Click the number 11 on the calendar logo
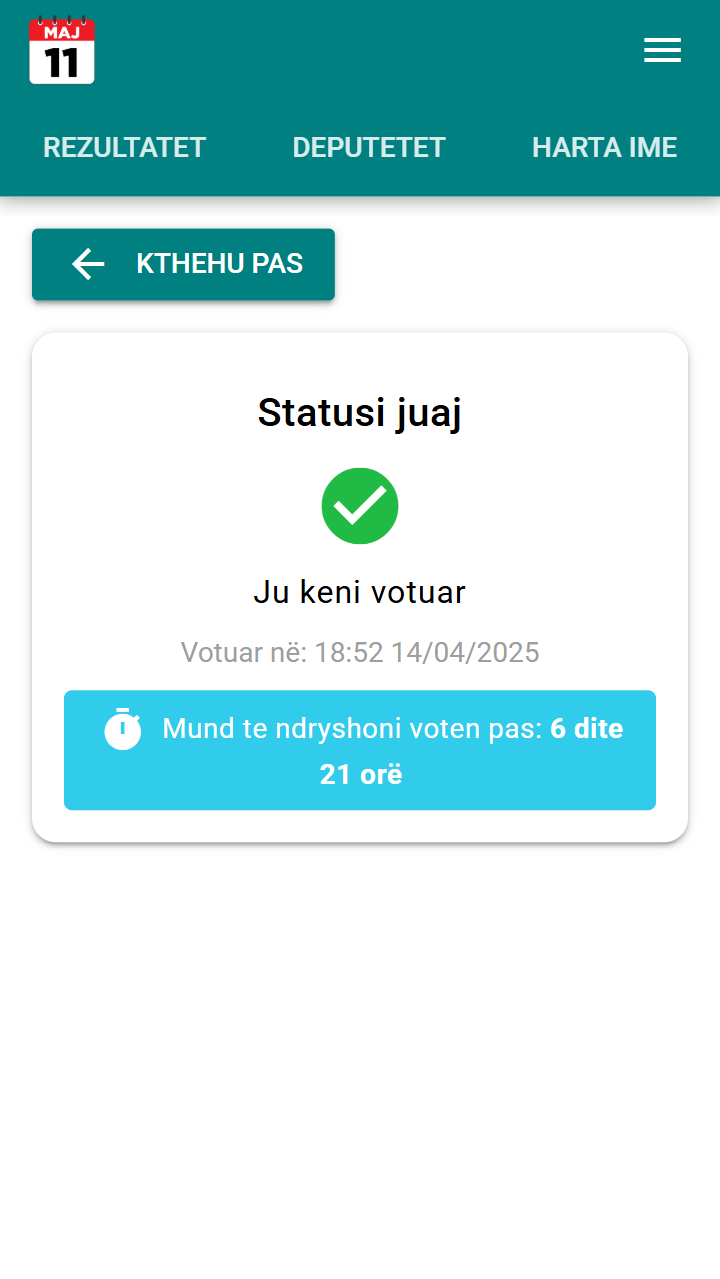This screenshot has height=1279, width=720. pyautogui.click(x=62, y=63)
